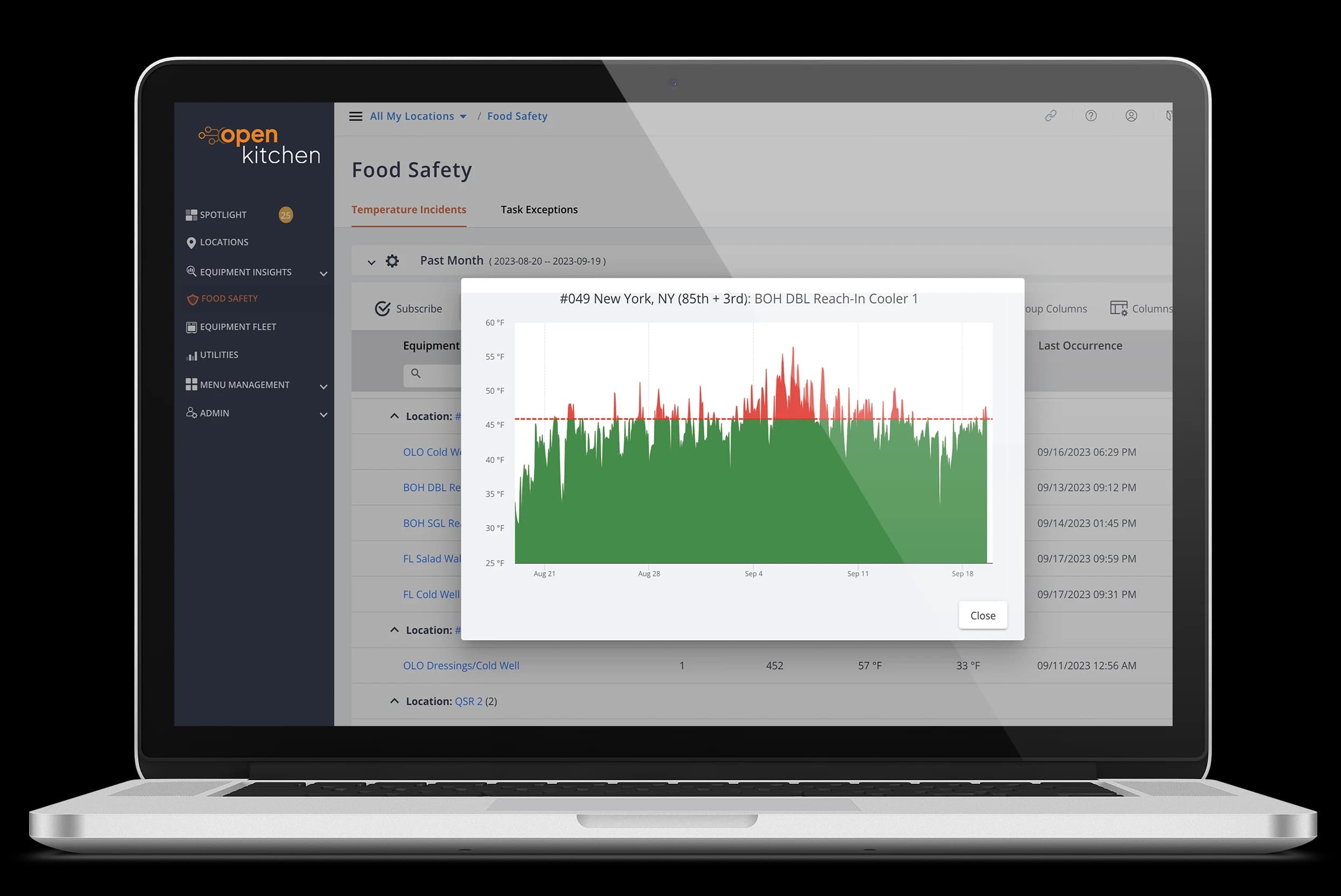Expand the Admin submenu chevron
This screenshot has height=896, width=1341.
[x=324, y=415]
